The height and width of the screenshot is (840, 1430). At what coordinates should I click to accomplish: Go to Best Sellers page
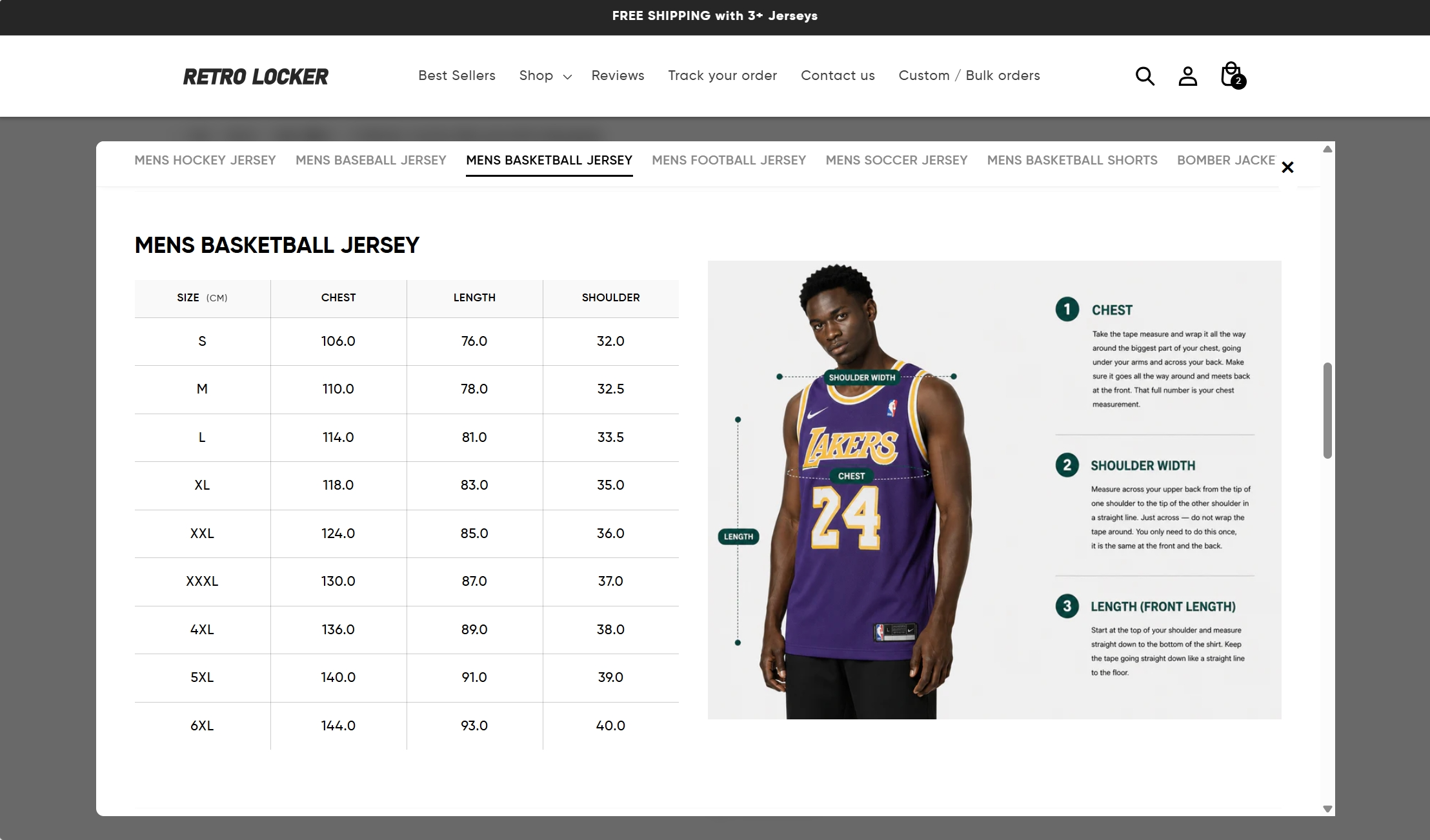click(457, 75)
